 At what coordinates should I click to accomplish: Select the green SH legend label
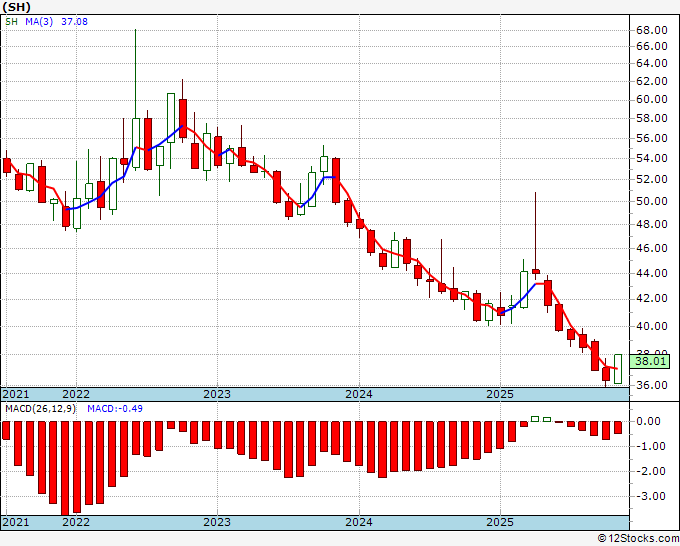[12, 22]
